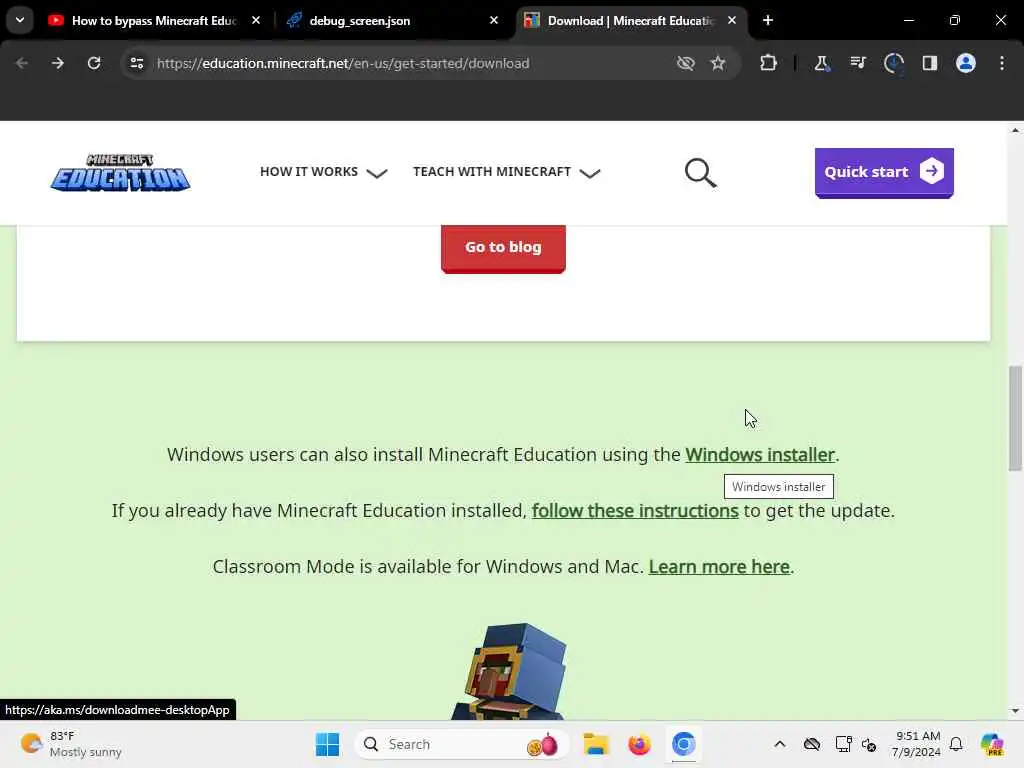Expand the HOW IT WORKS menu
This screenshot has width=1024, height=768.
click(x=323, y=172)
